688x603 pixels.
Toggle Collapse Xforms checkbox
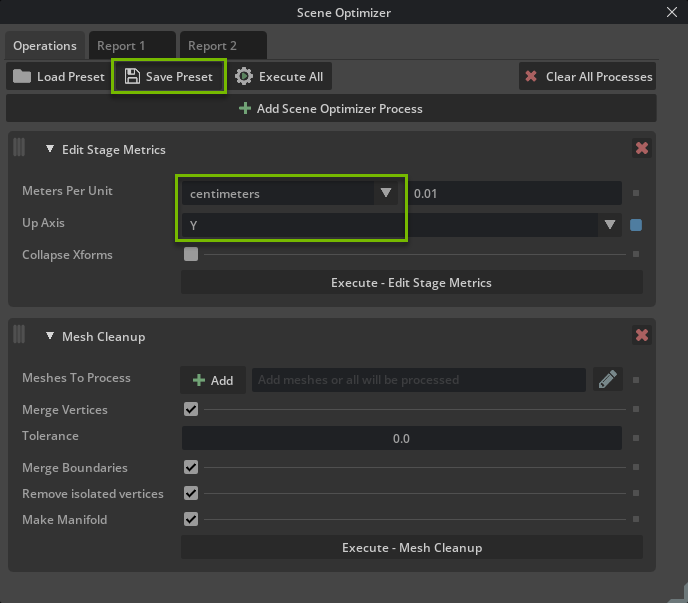[191, 254]
